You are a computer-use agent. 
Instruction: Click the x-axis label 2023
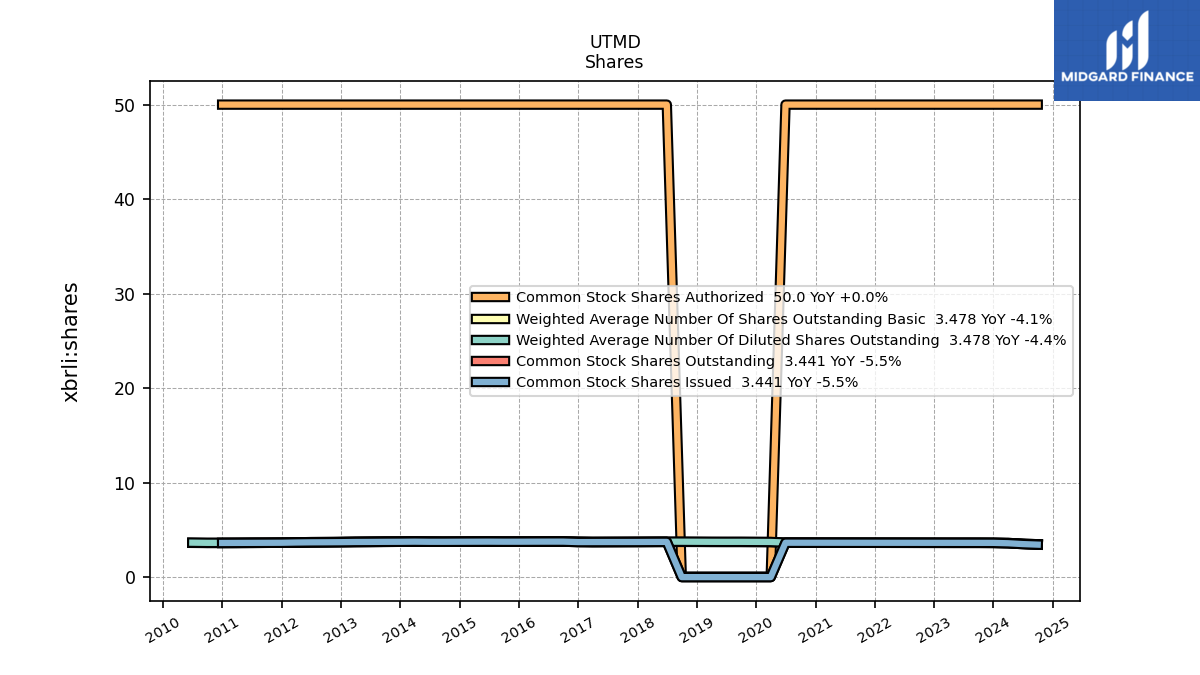[933, 628]
